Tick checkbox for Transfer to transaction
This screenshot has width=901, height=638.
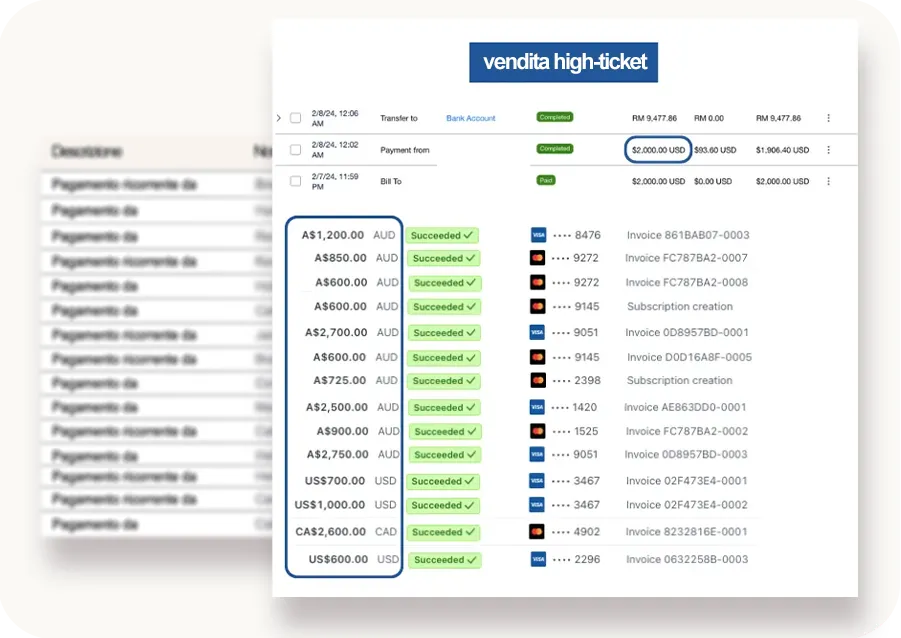(295, 118)
